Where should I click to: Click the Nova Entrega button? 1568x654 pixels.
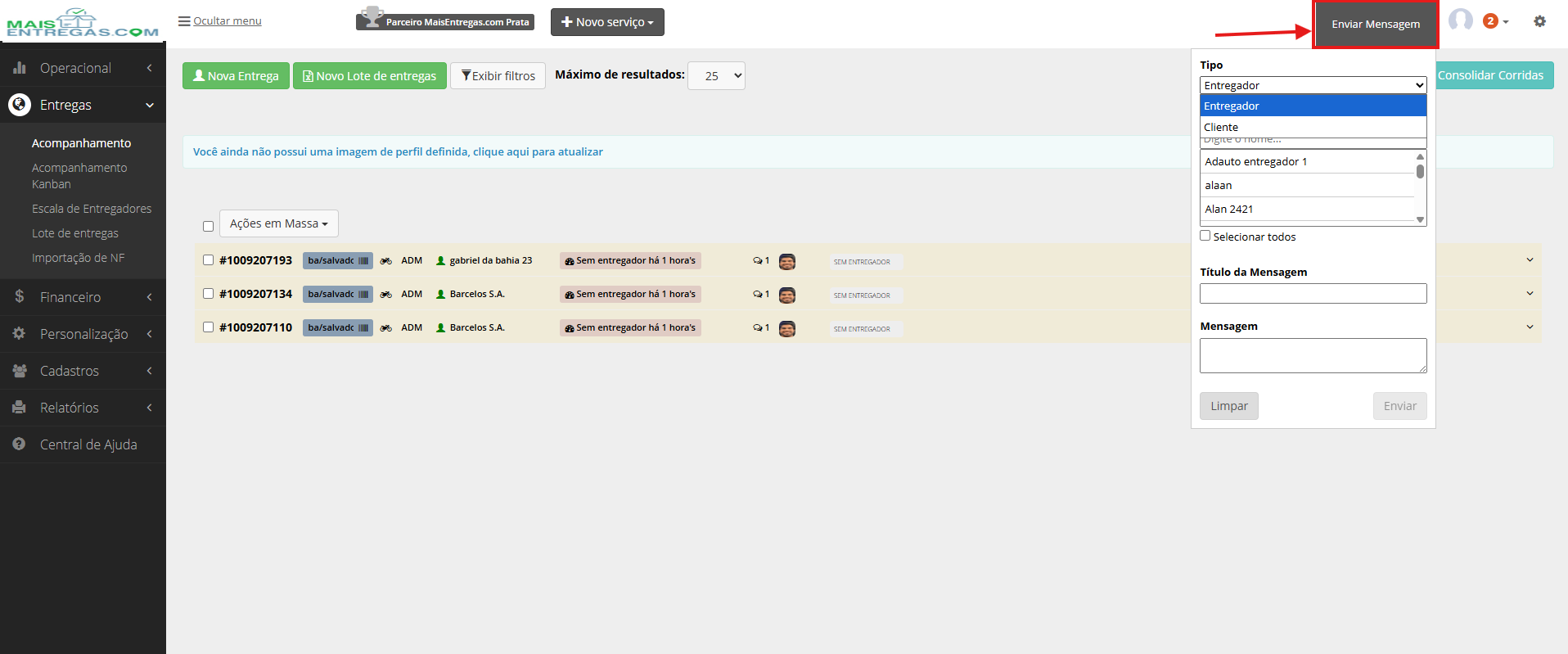[x=236, y=76]
